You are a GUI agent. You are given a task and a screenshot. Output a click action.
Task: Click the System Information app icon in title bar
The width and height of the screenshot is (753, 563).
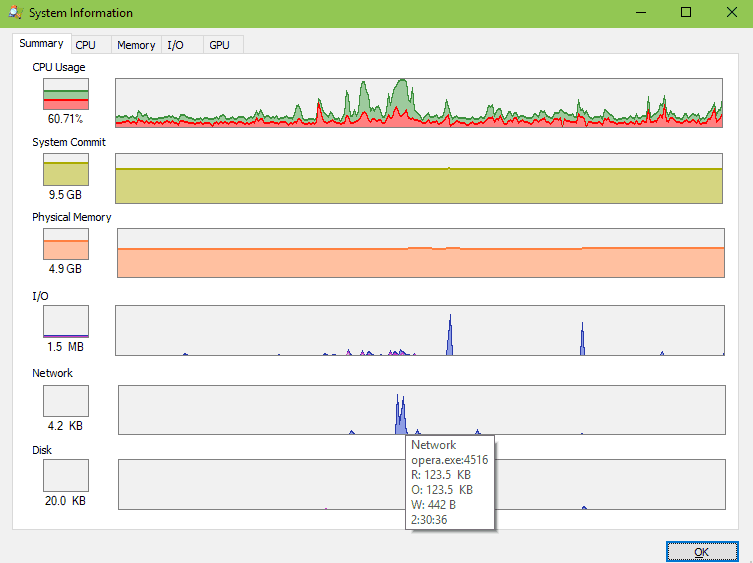click(15, 12)
